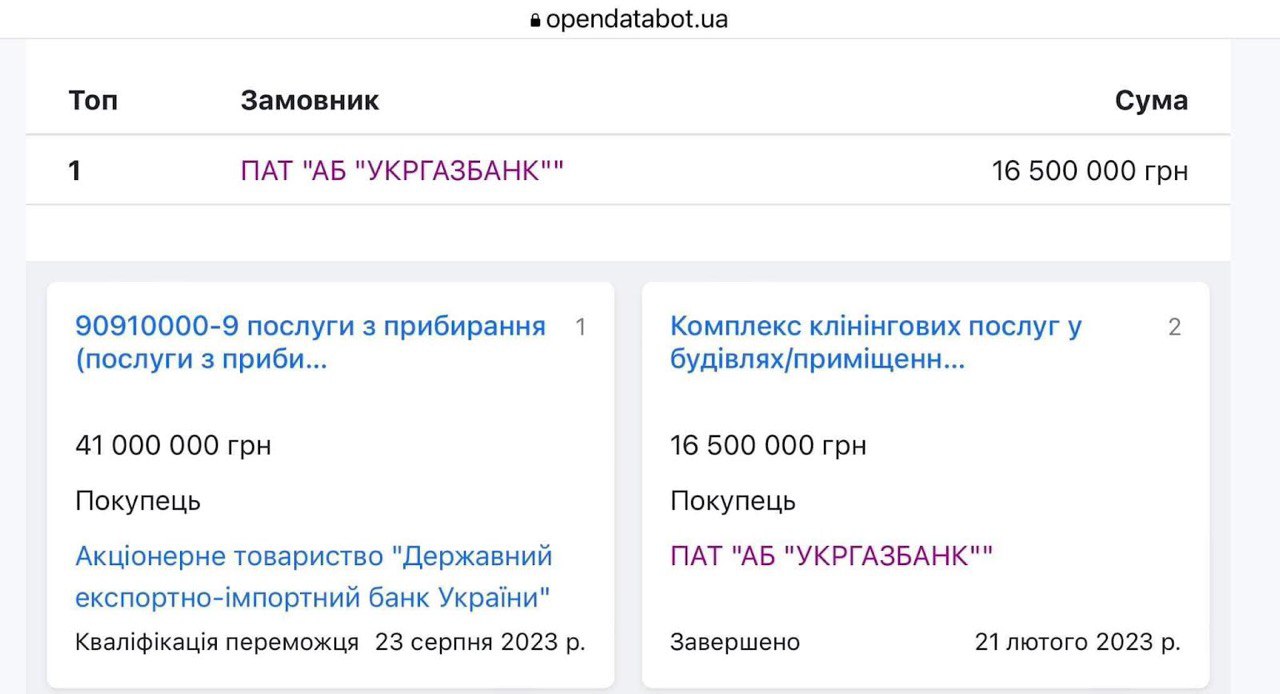Click the Сума column header
Viewport: 1280px width, 694px height.
tap(1151, 100)
